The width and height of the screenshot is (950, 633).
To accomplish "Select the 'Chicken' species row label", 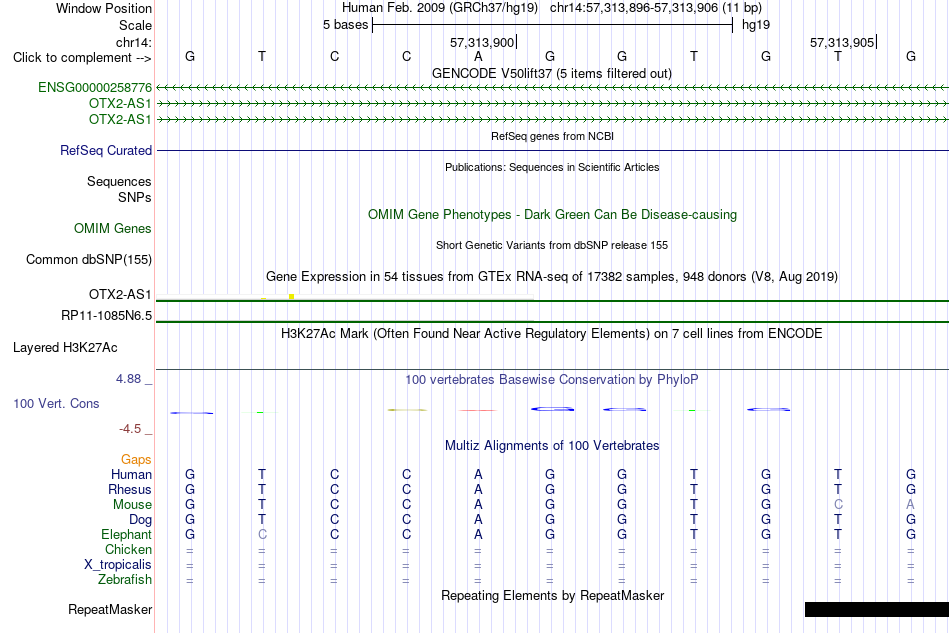I will point(128,549).
